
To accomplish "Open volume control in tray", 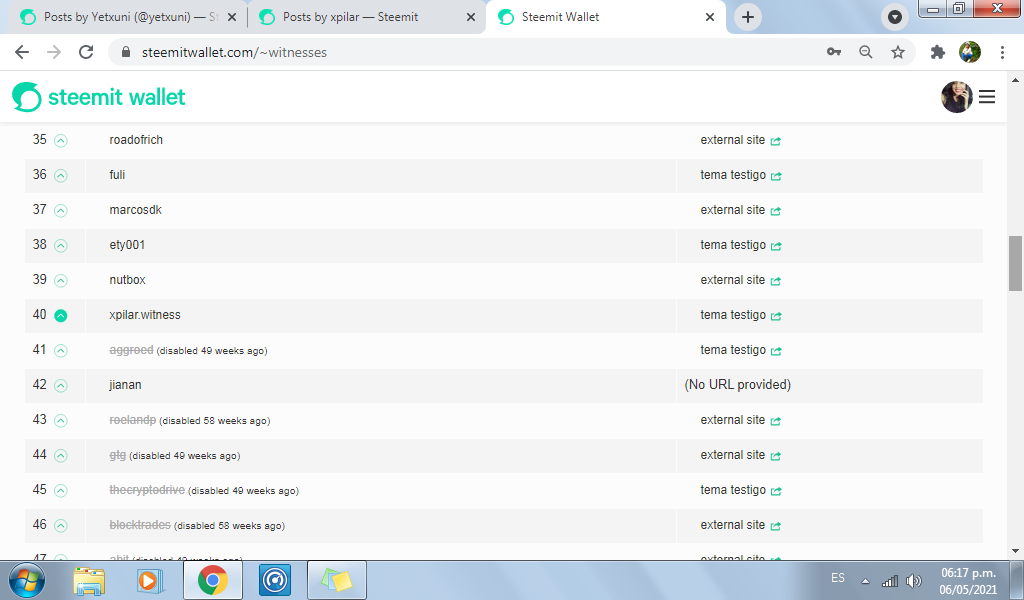I will [914, 580].
